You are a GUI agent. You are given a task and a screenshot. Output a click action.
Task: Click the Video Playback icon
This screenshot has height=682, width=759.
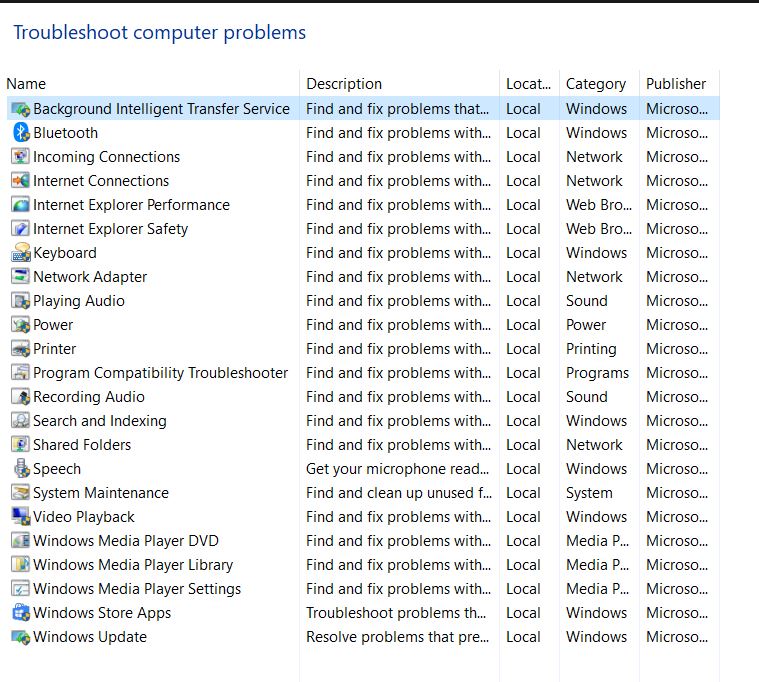tap(20, 517)
